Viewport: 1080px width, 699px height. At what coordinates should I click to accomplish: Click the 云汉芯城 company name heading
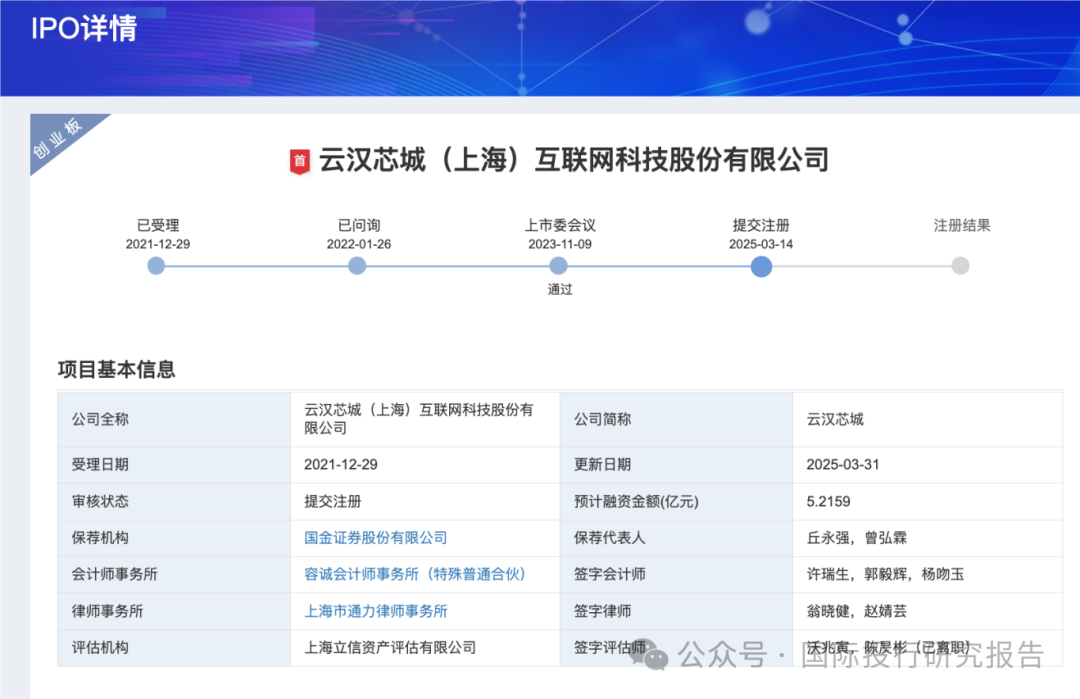pyautogui.click(x=573, y=160)
